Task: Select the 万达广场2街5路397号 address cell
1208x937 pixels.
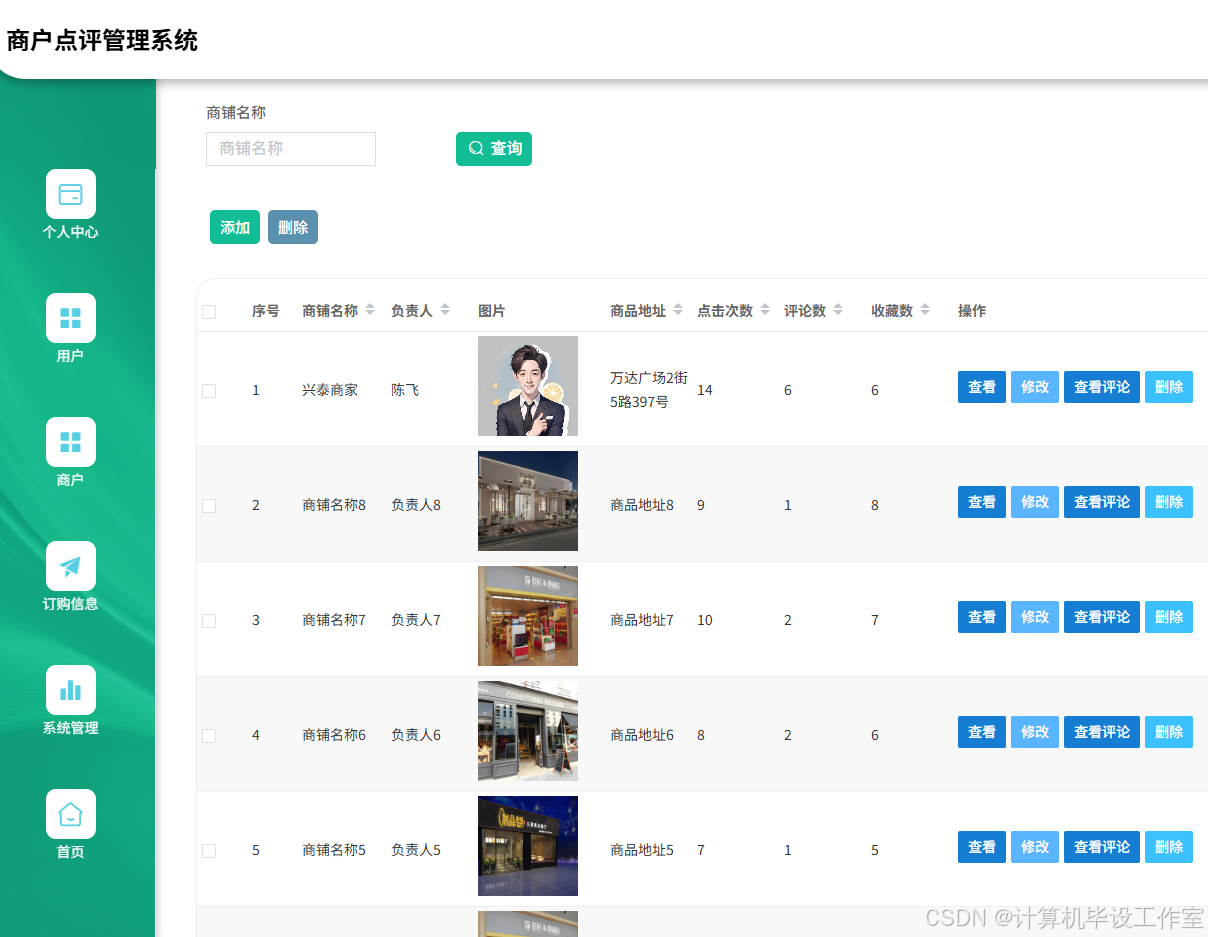Action: [649, 390]
